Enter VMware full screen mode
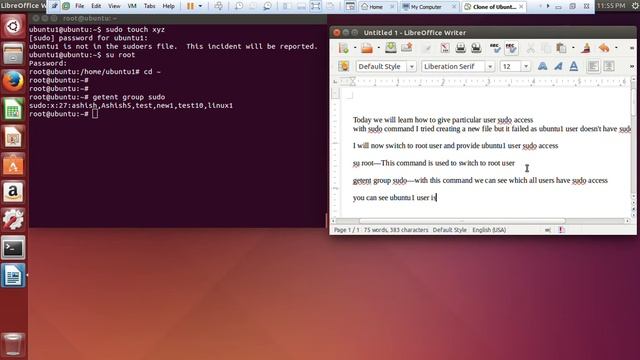The height and width of the screenshot is (360, 640). 316,6
